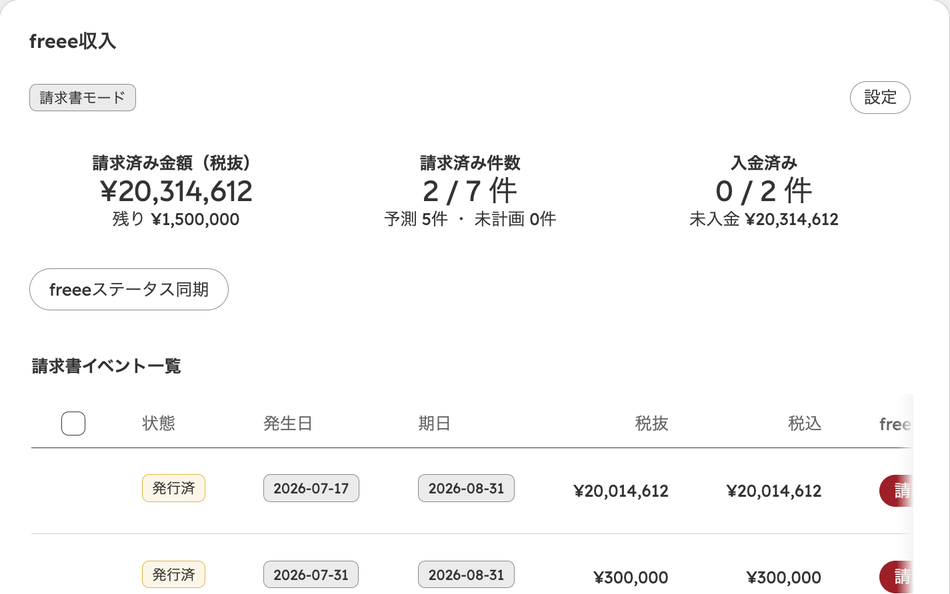Click the 入金済み label
The width and height of the screenshot is (950, 594).
[x=764, y=162]
